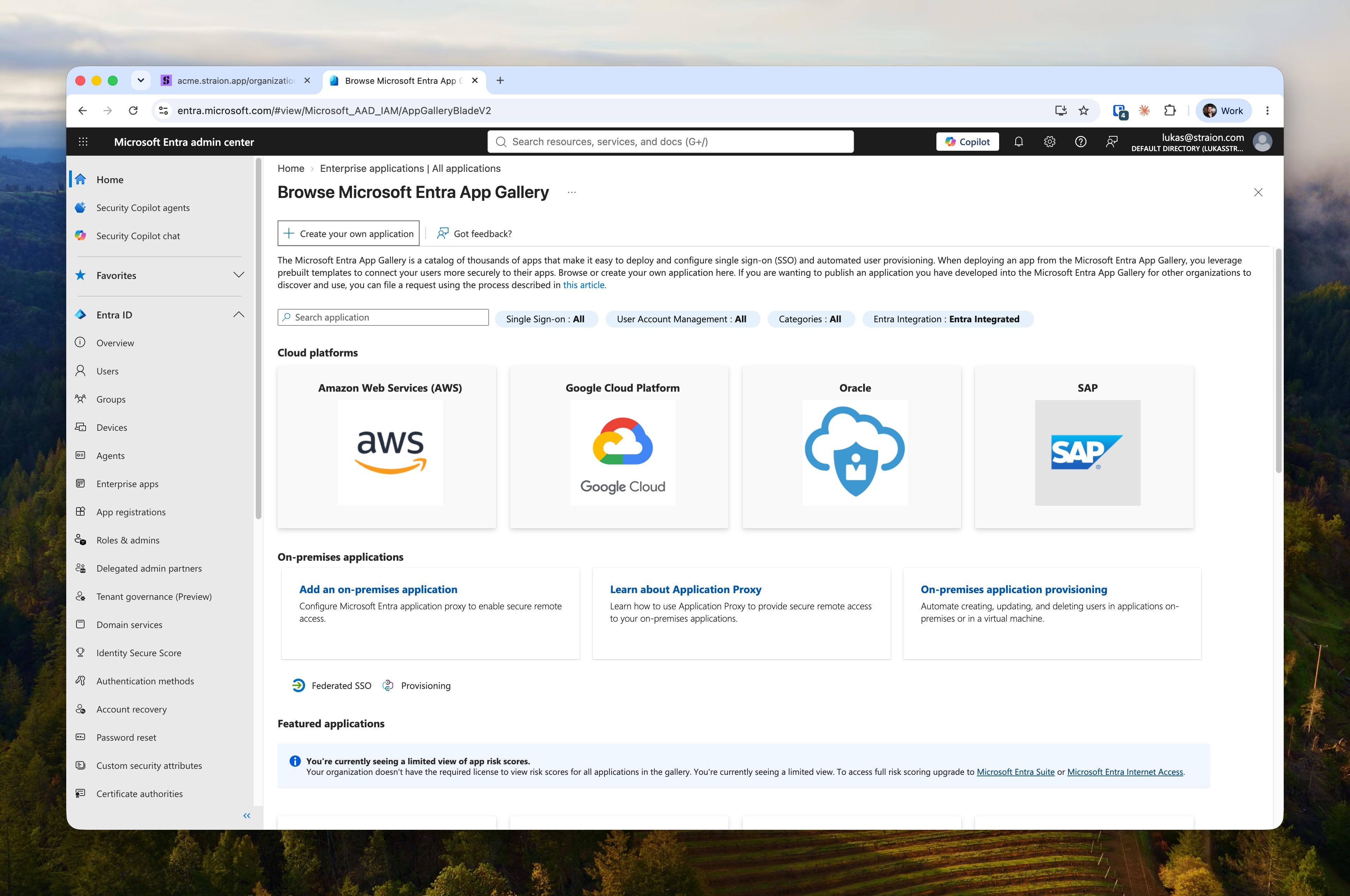Screen dimensions: 1350x896
Task: Open the portal settings gear
Action: [x=1049, y=142]
